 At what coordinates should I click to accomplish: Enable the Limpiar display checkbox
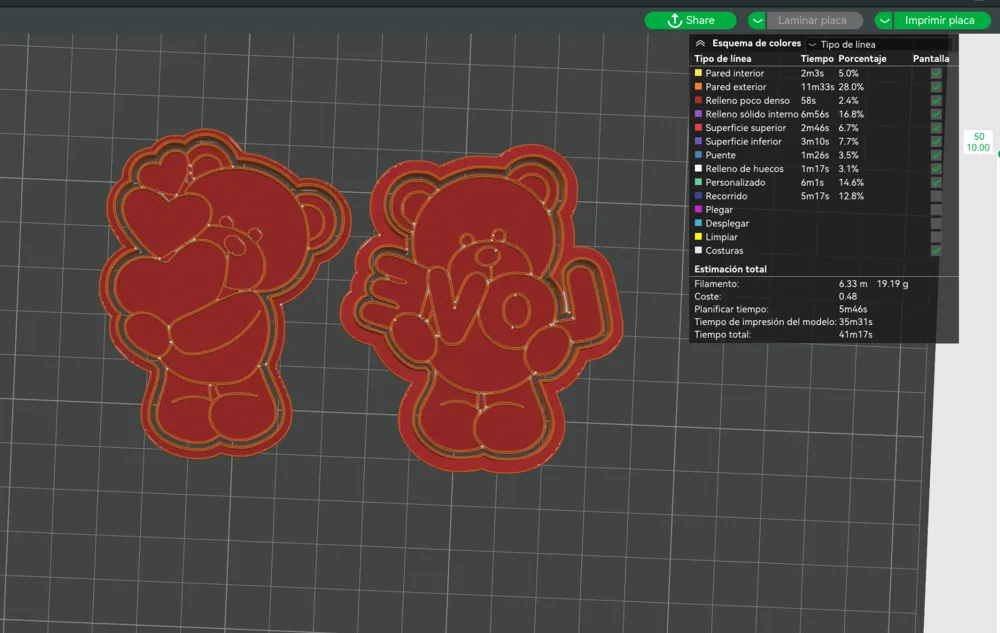[936, 237]
